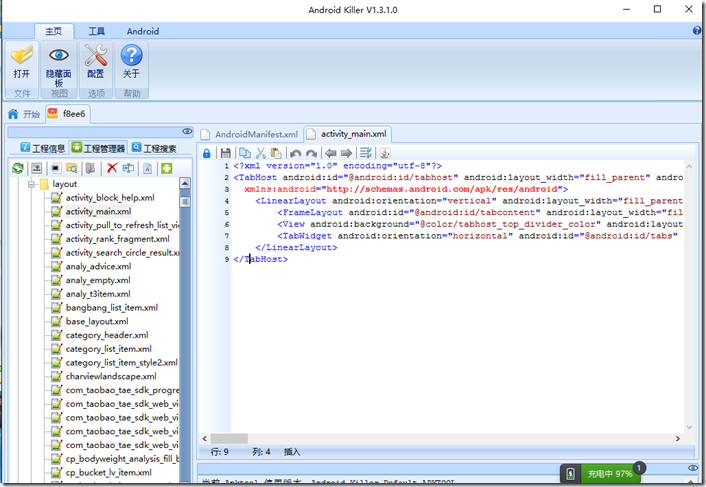Screen dimensions: 706x487
Task: Click the Save floppy disk icon
Action: pos(226,153)
